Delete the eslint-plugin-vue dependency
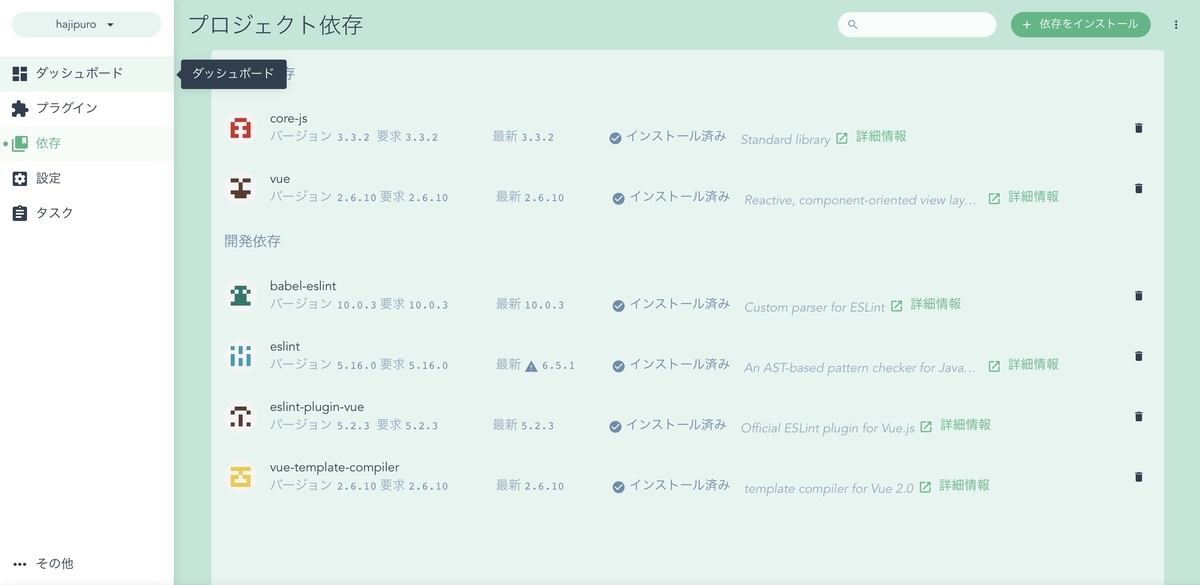 pos(1138,416)
